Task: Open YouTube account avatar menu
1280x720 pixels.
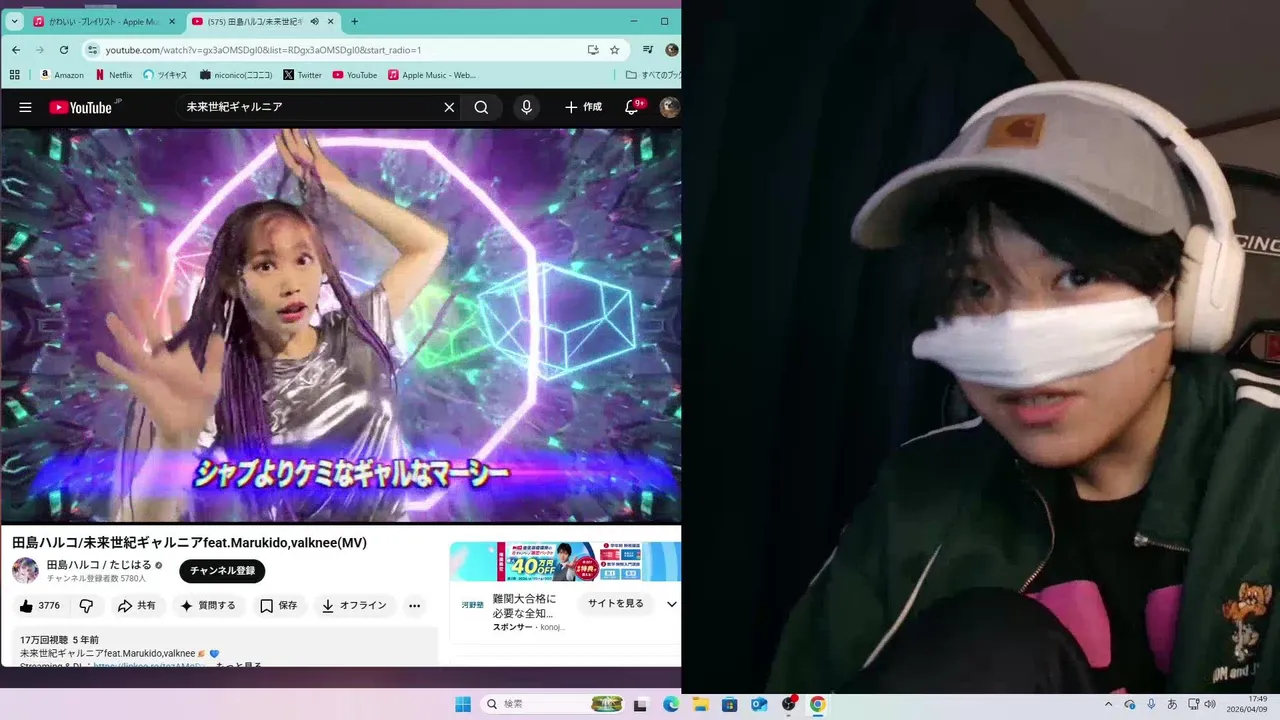Action: point(670,107)
